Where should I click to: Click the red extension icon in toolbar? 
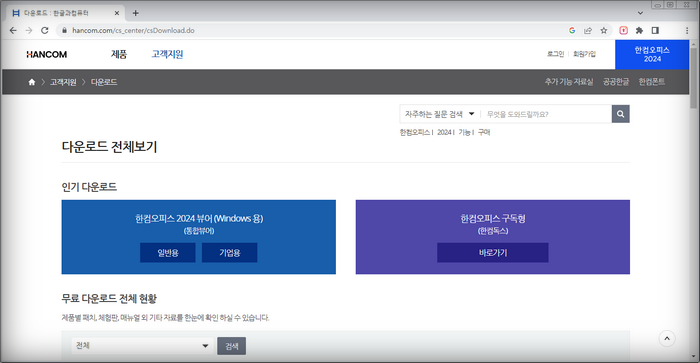[x=624, y=30]
